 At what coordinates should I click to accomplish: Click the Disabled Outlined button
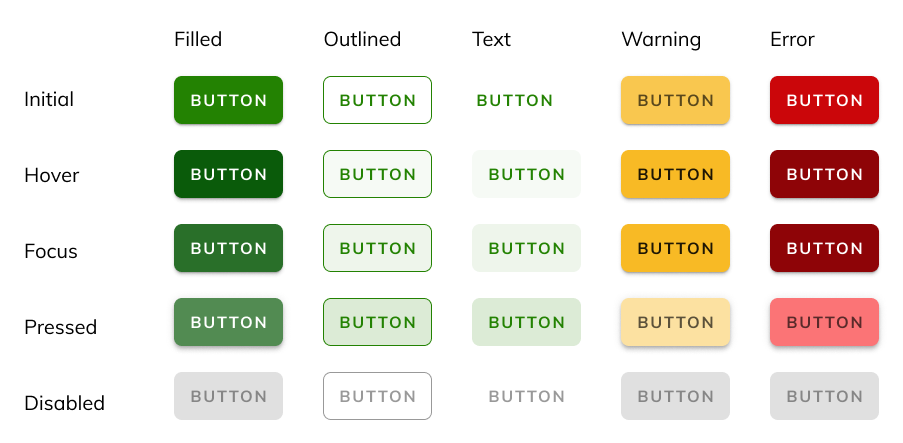[x=377, y=396]
